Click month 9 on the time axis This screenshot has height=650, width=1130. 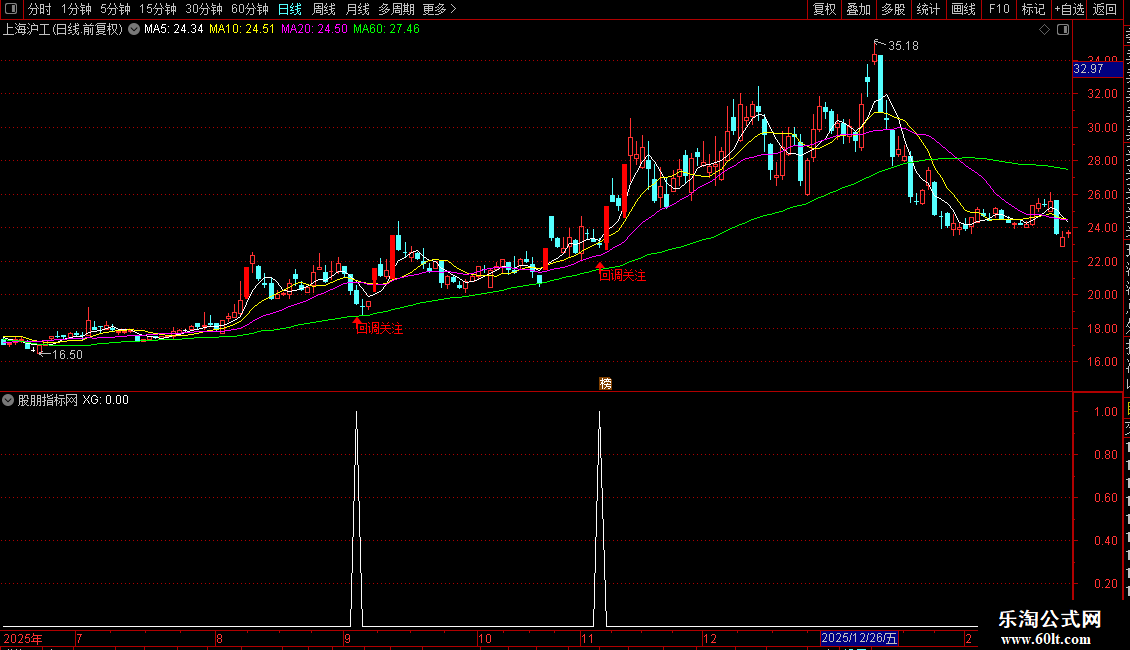[x=347, y=638]
